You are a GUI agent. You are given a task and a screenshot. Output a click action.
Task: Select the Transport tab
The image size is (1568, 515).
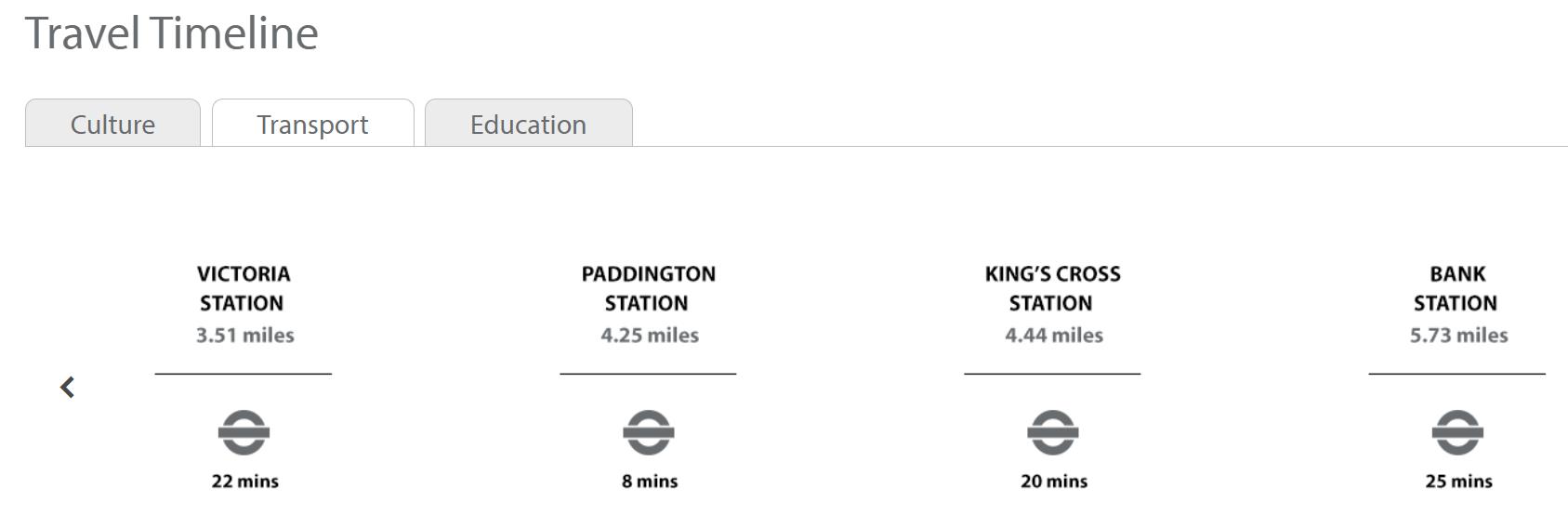tap(313, 124)
